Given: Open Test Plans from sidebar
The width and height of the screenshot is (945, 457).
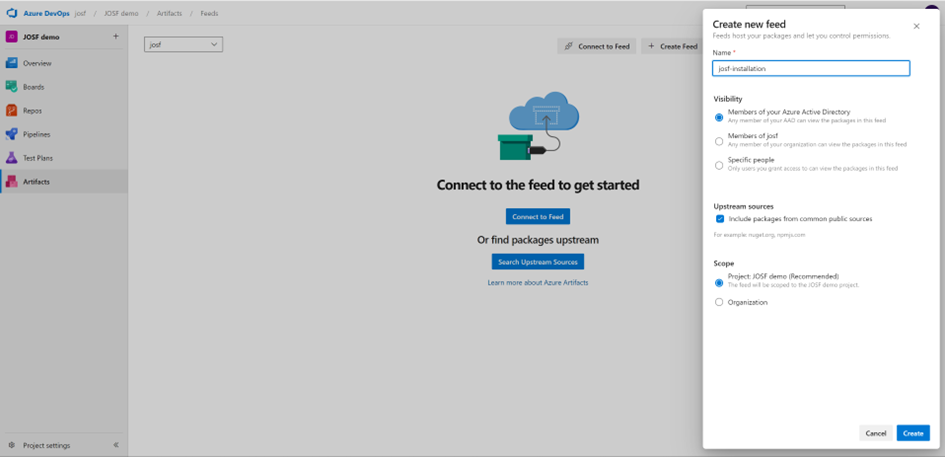Looking at the screenshot, I should [x=12, y=158].
